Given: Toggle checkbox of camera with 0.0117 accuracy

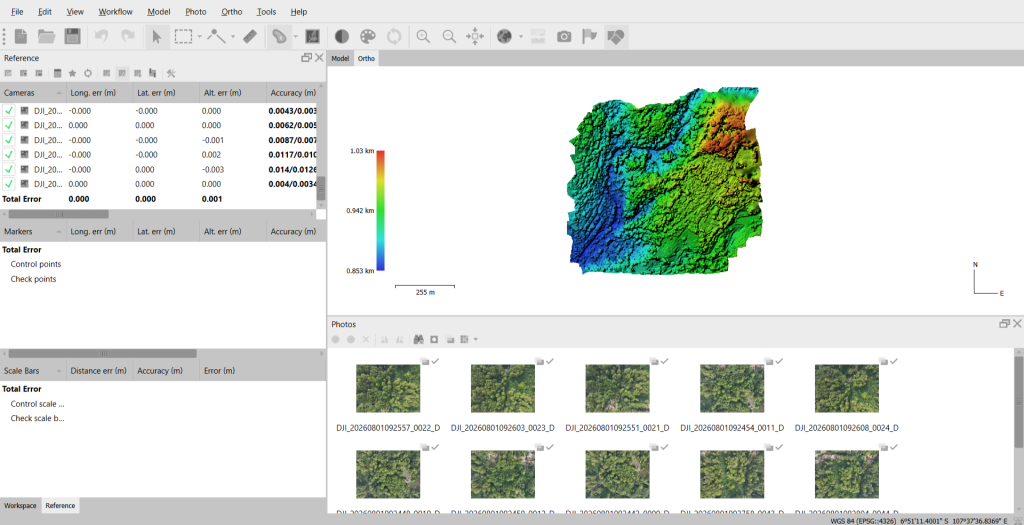Looking at the screenshot, I should click(x=8, y=155).
